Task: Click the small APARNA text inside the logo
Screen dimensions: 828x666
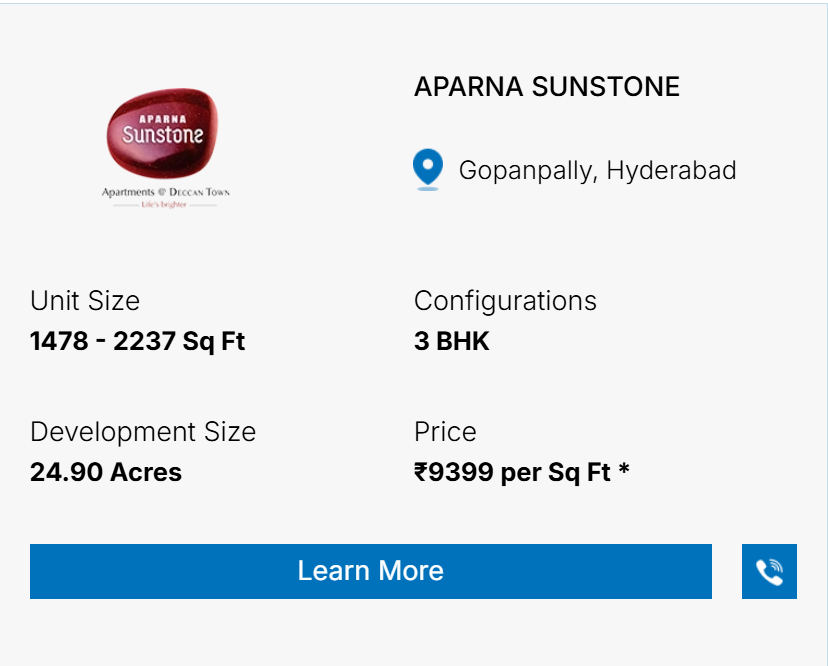Action: click(x=163, y=119)
